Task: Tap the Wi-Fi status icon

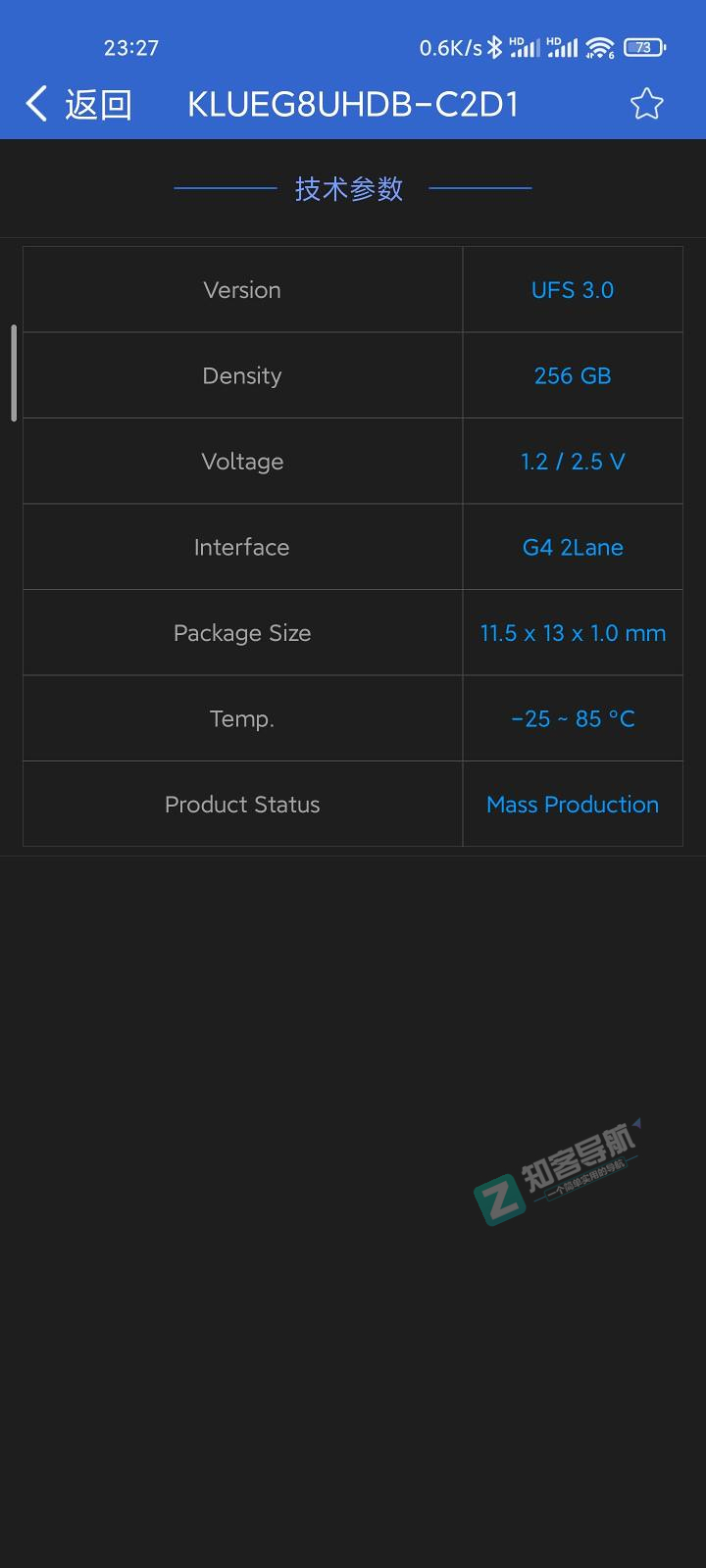Action: click(599, 47)
